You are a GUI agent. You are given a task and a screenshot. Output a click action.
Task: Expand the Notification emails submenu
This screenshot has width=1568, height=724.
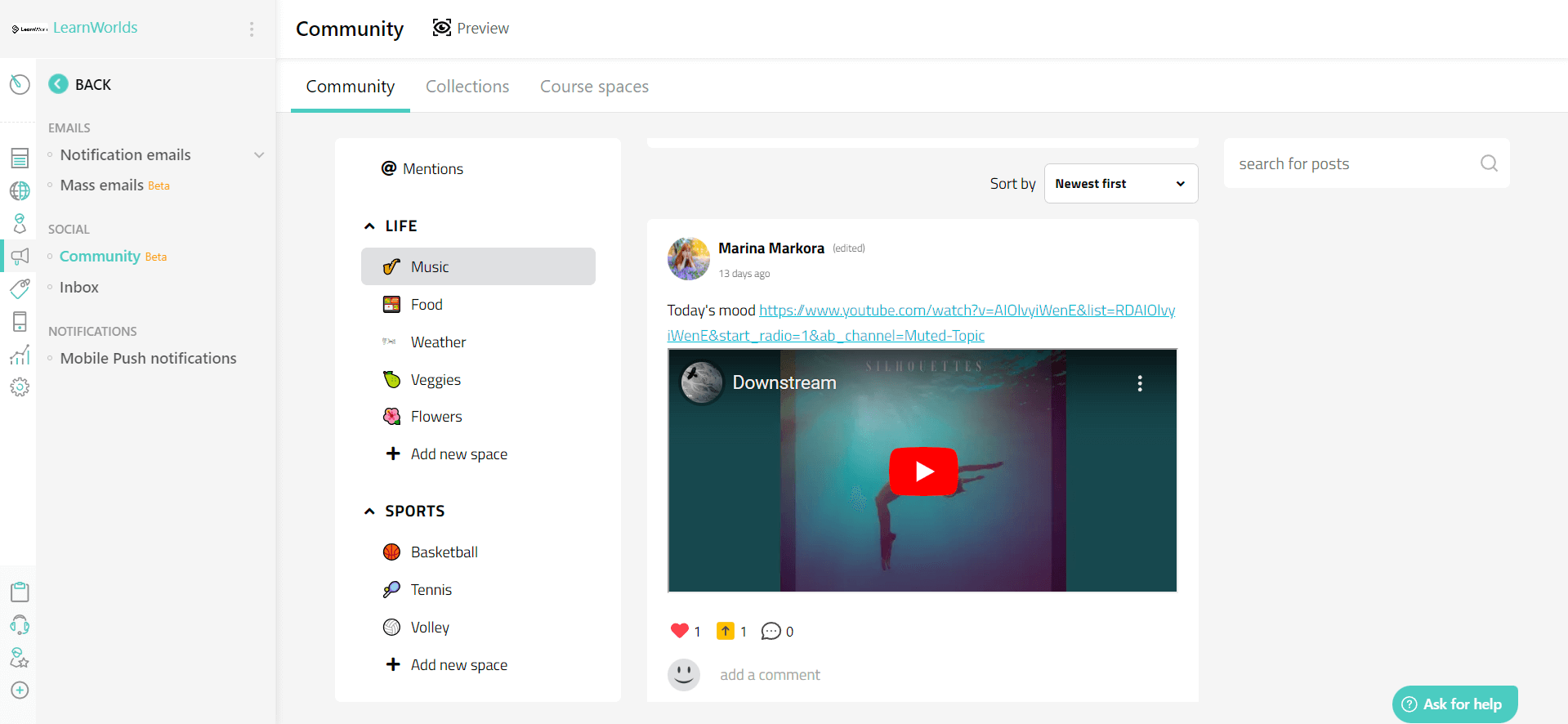coord(259,155)
